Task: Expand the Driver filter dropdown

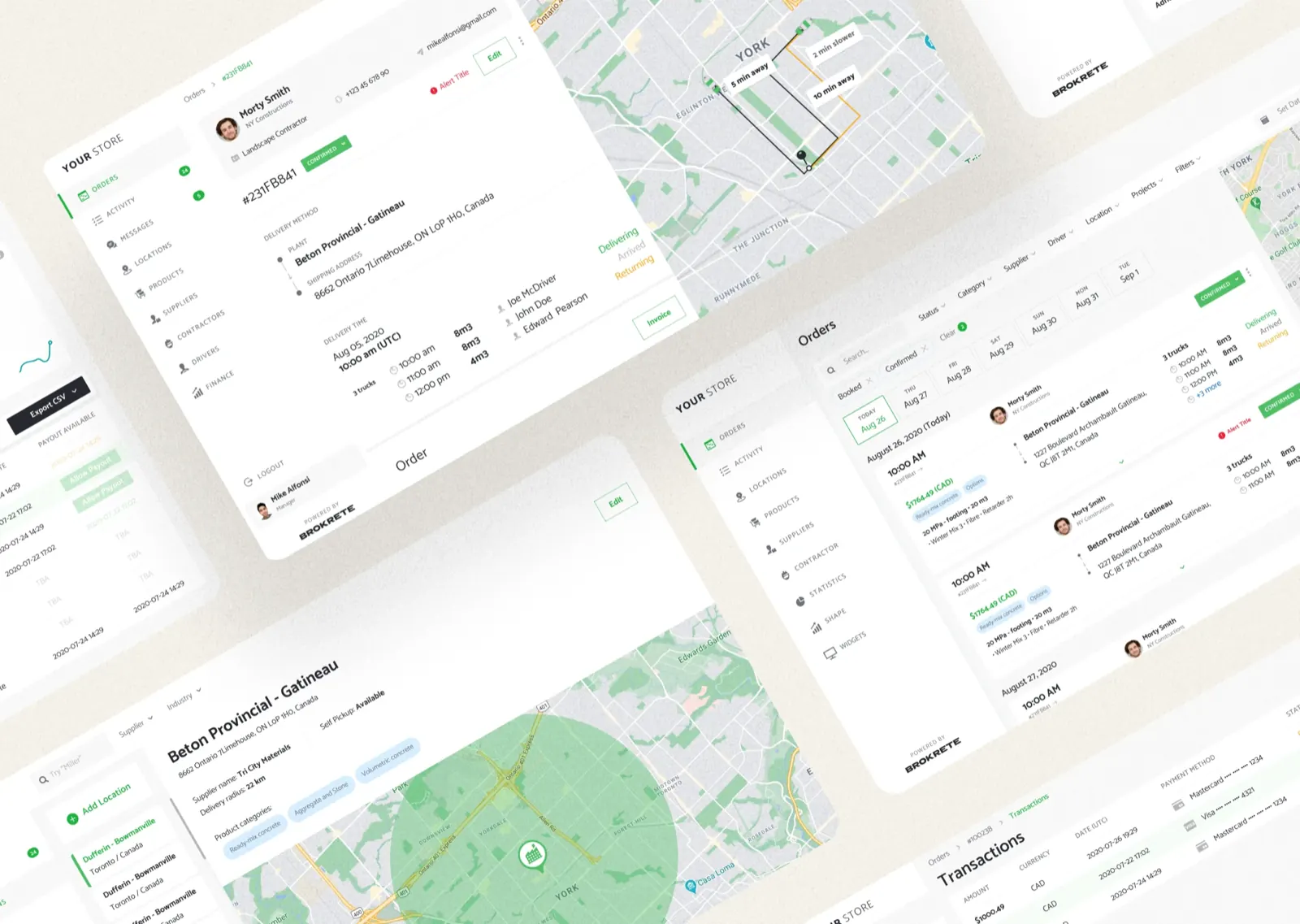Action: pyautogui.click(x=1060, y=238)
